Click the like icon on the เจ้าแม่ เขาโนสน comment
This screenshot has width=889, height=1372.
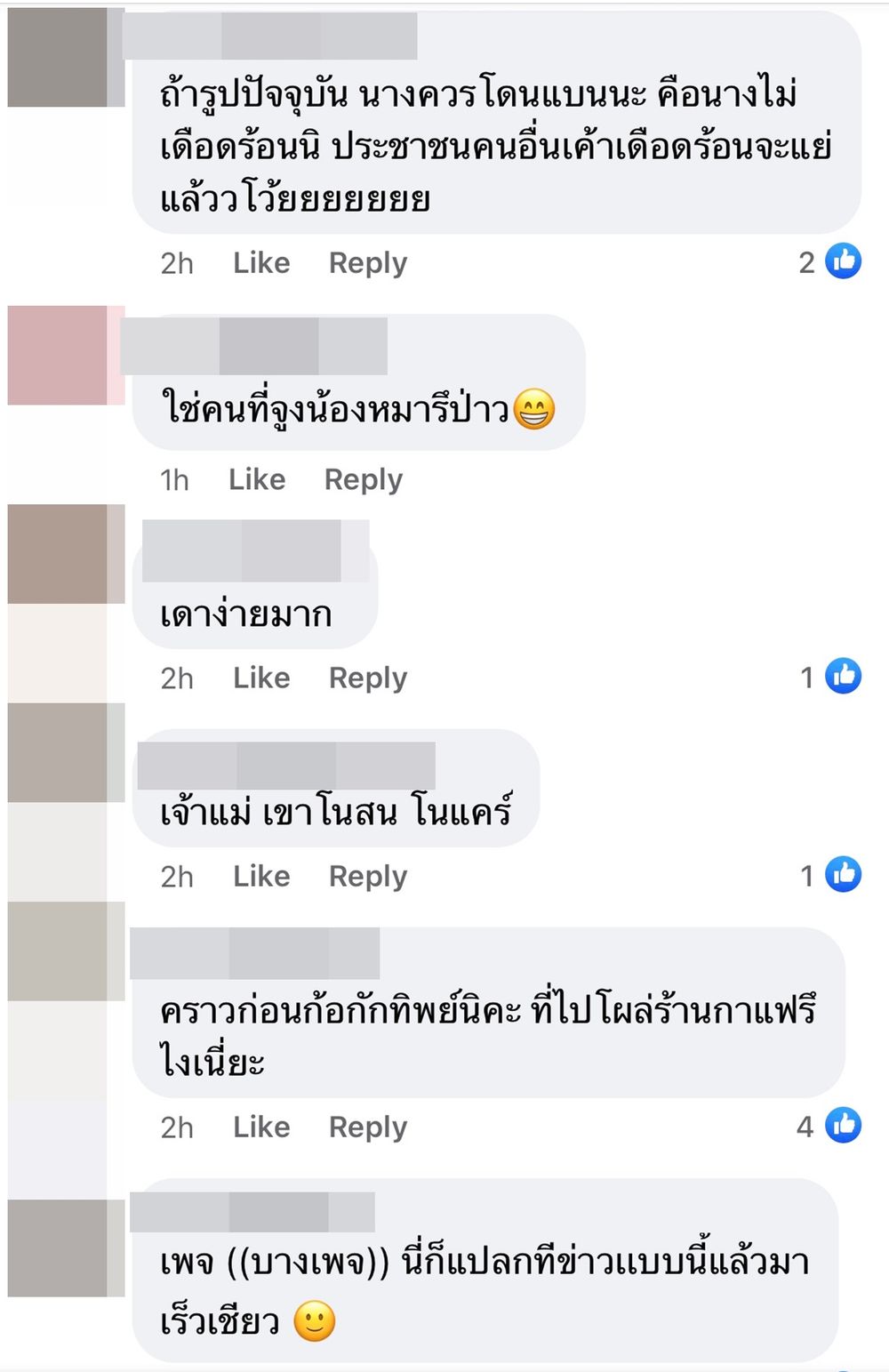(843, 874)
